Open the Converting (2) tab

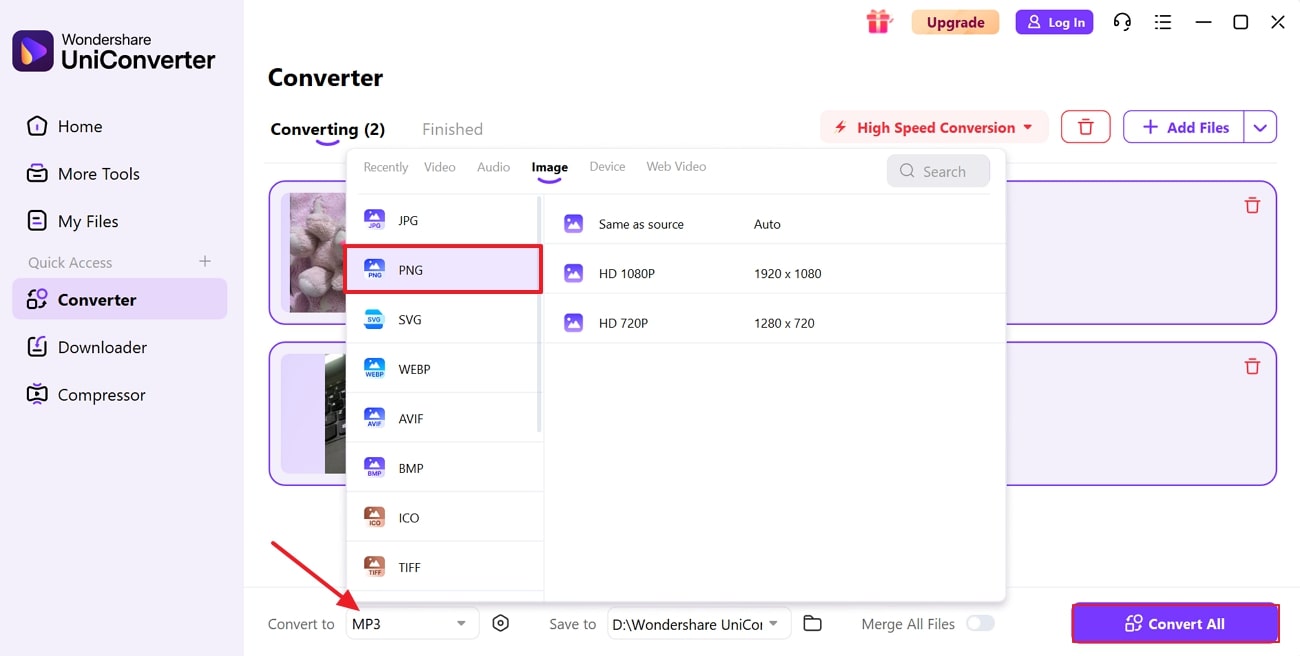tap(328, 129)
